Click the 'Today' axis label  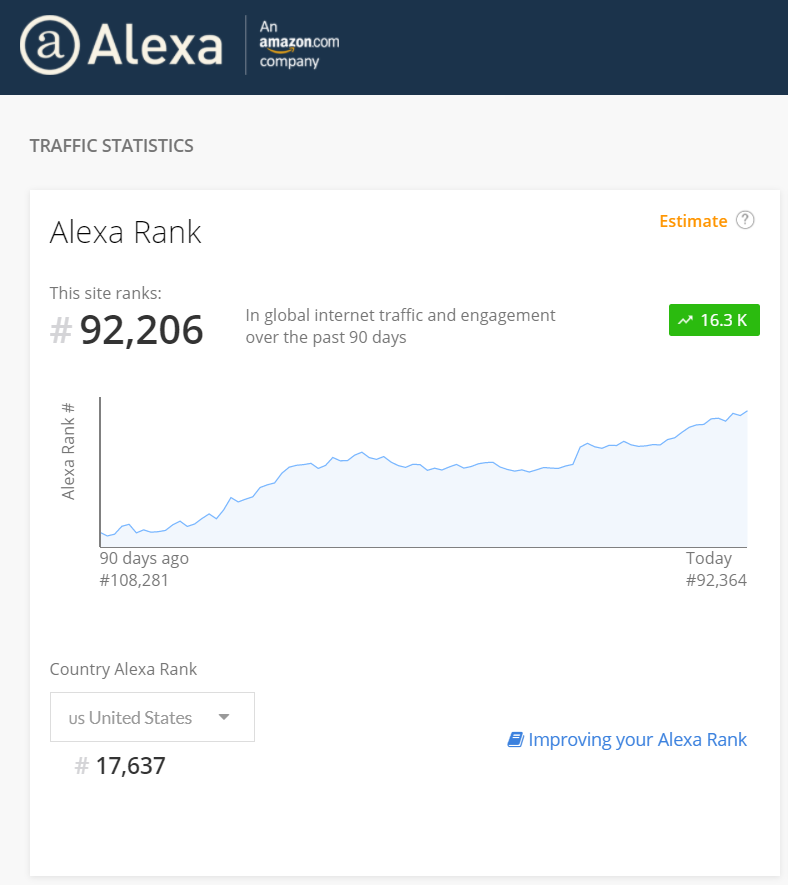click(x=709, y=558)
